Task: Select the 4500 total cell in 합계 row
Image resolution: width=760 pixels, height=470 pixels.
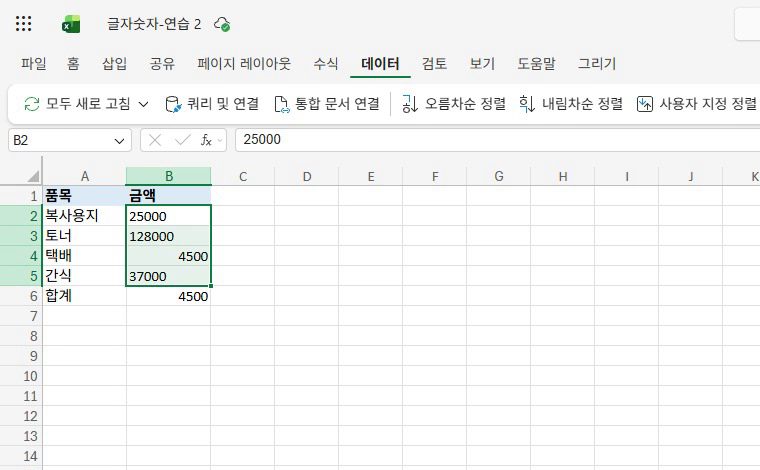Action: (169, 296)
